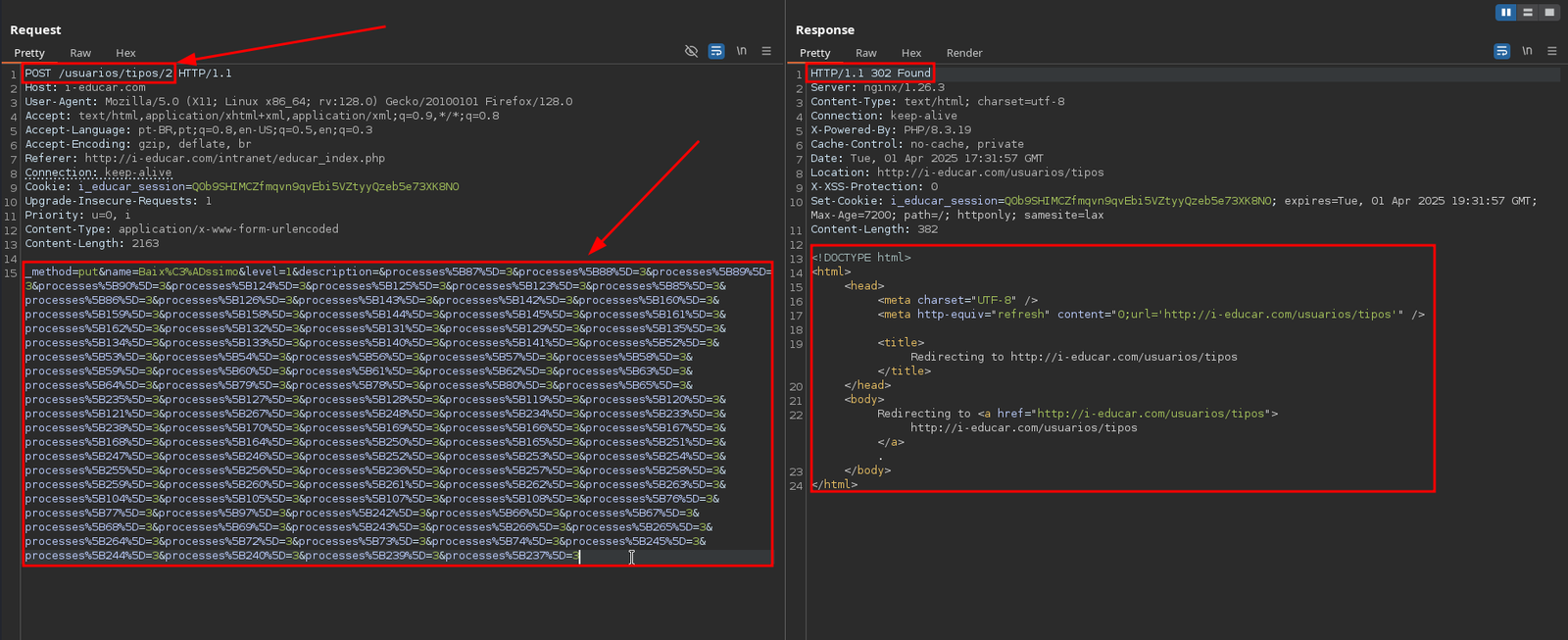
Task: Click the '</body>' closing tag line
Action: 867,470
